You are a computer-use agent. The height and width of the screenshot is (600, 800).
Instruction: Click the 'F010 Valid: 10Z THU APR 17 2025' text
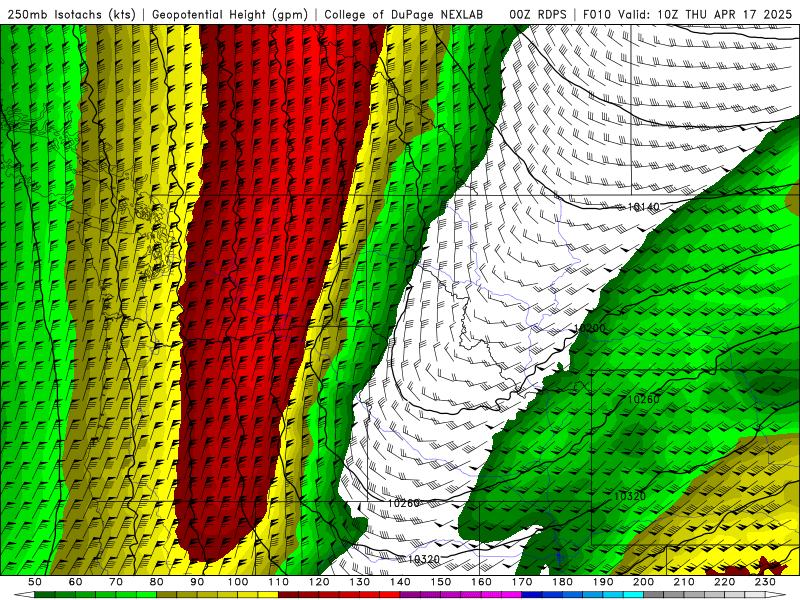click(x=687, y=14)
